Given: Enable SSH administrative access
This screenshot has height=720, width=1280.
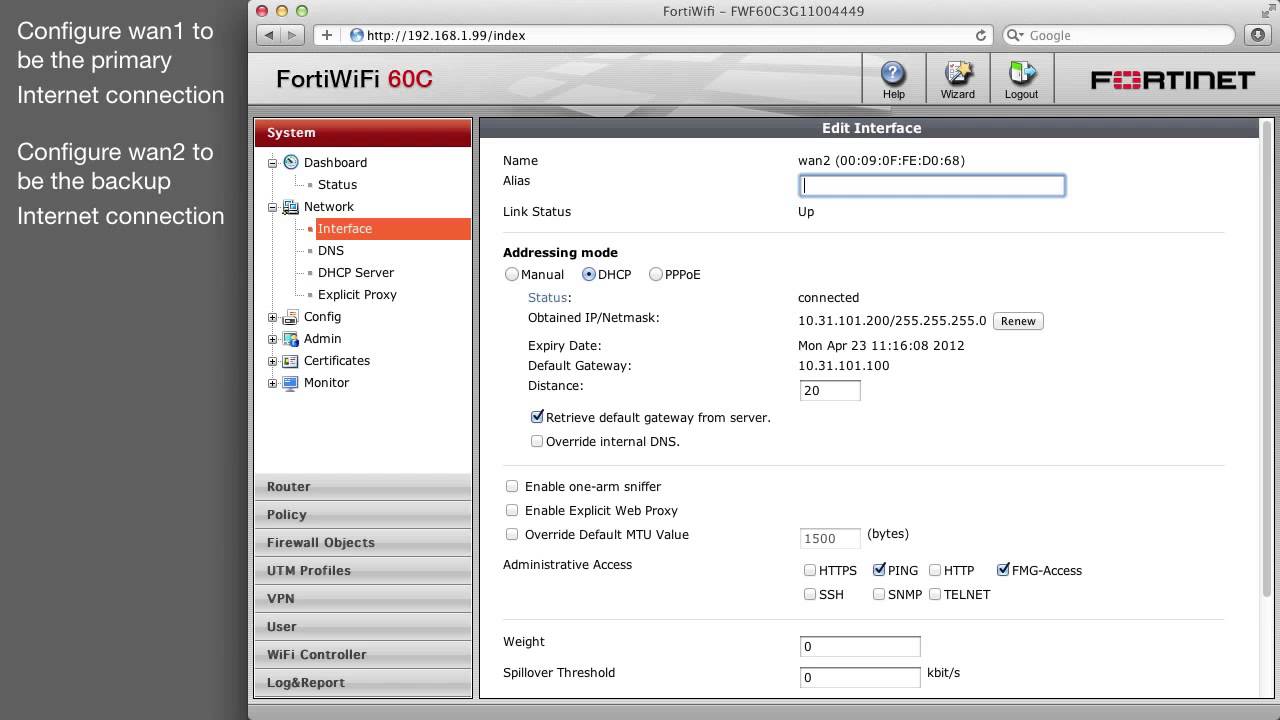Looking at the screenshot, I should coord(810,594).
